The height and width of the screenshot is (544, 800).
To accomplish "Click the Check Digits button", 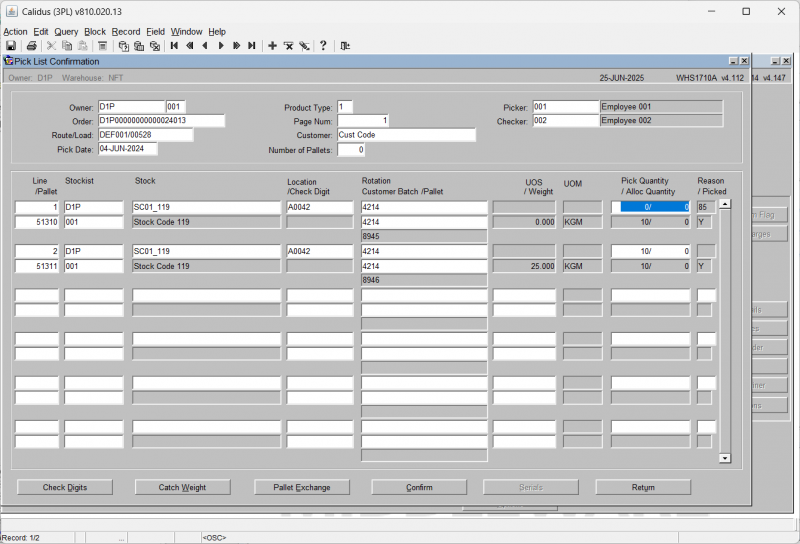I will 65,487.
